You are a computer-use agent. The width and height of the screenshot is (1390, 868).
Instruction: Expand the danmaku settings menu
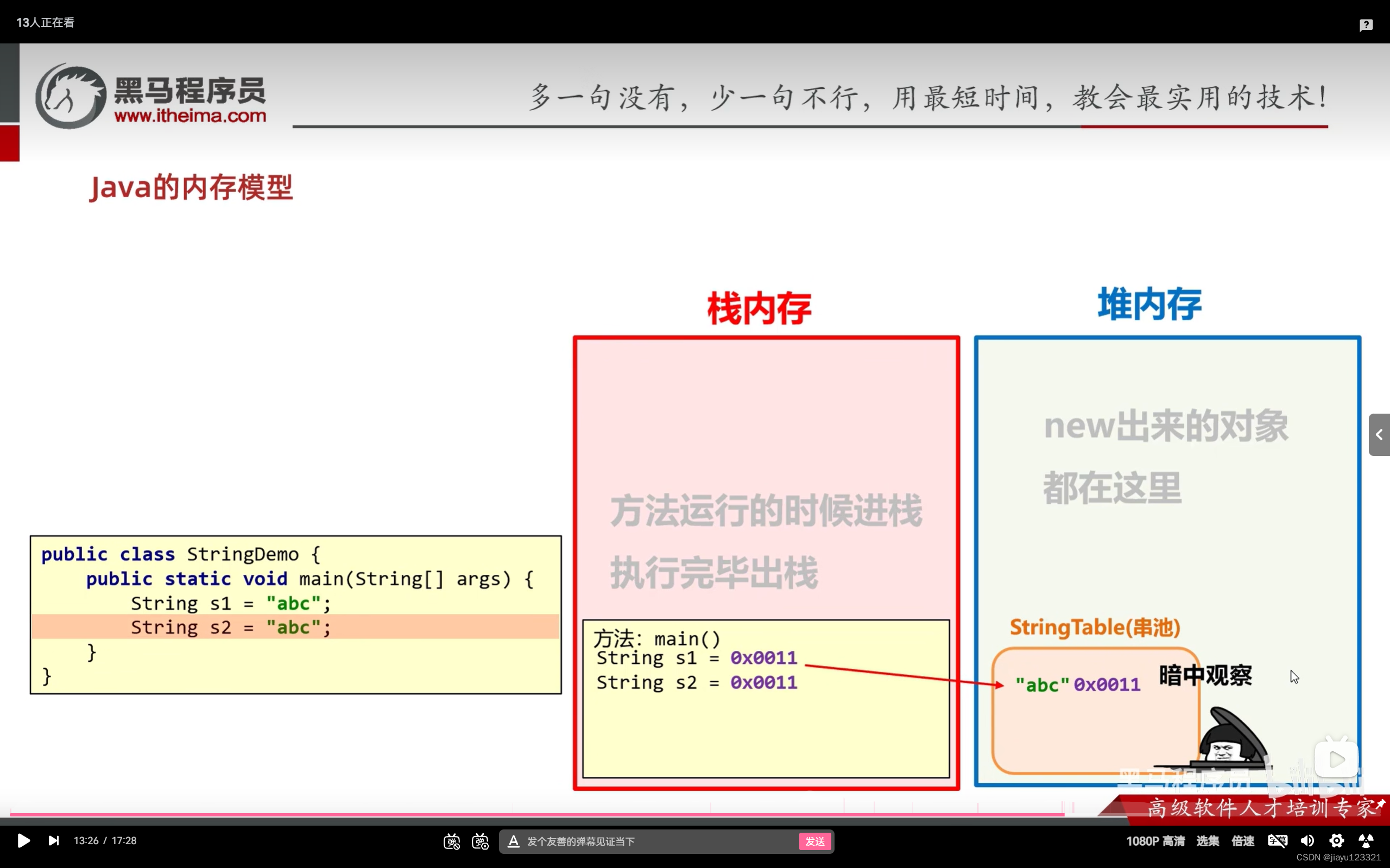(480, 841)
